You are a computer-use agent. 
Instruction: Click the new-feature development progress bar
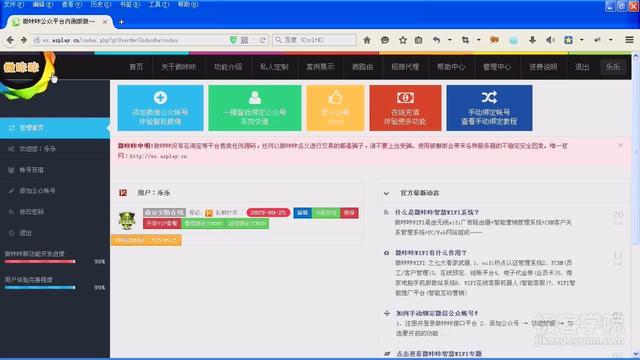(x=40, y=261)
